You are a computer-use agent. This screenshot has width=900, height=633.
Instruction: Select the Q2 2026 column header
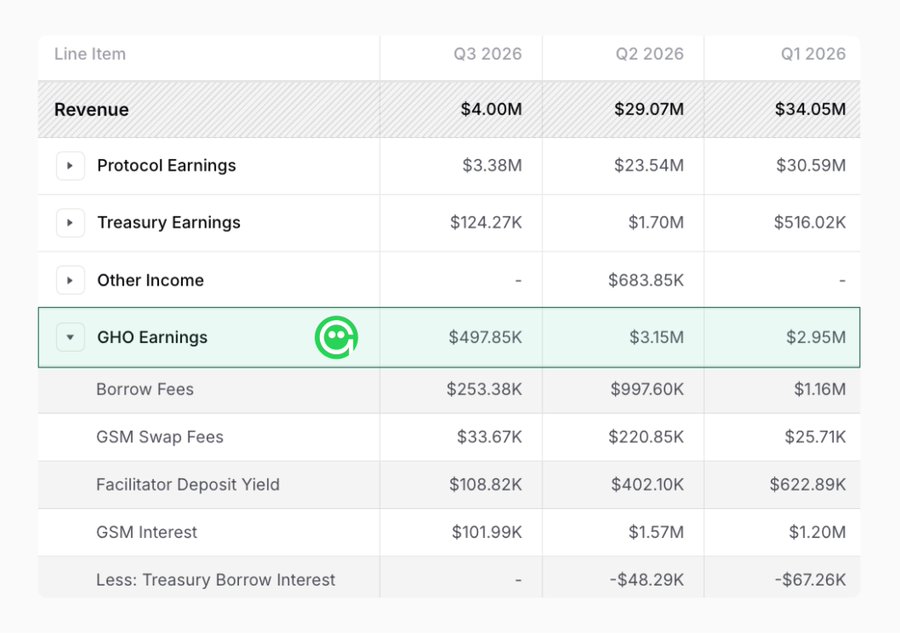click(x=649, y=54)
